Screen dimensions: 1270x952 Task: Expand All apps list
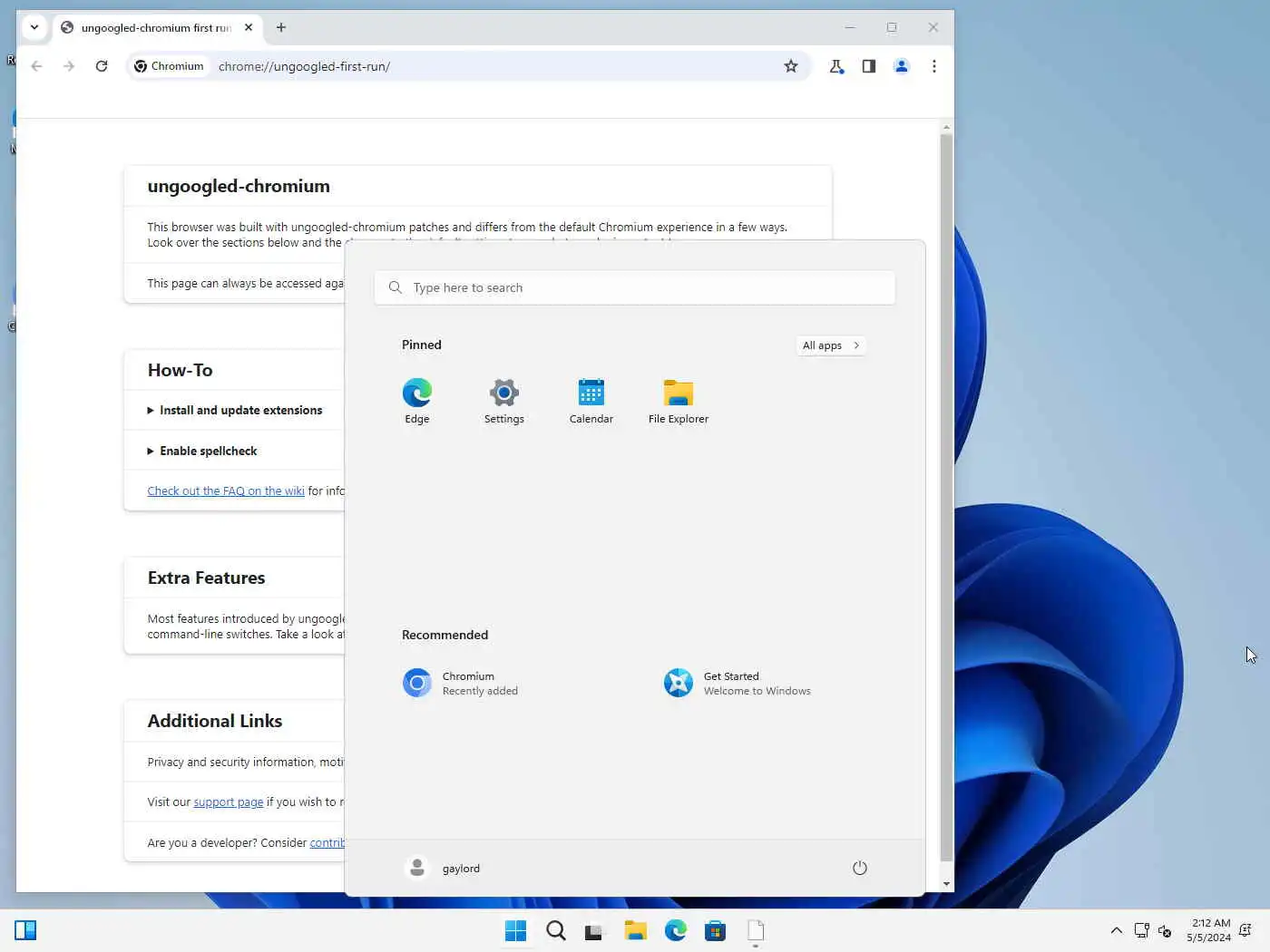click(x=831, y=345)
